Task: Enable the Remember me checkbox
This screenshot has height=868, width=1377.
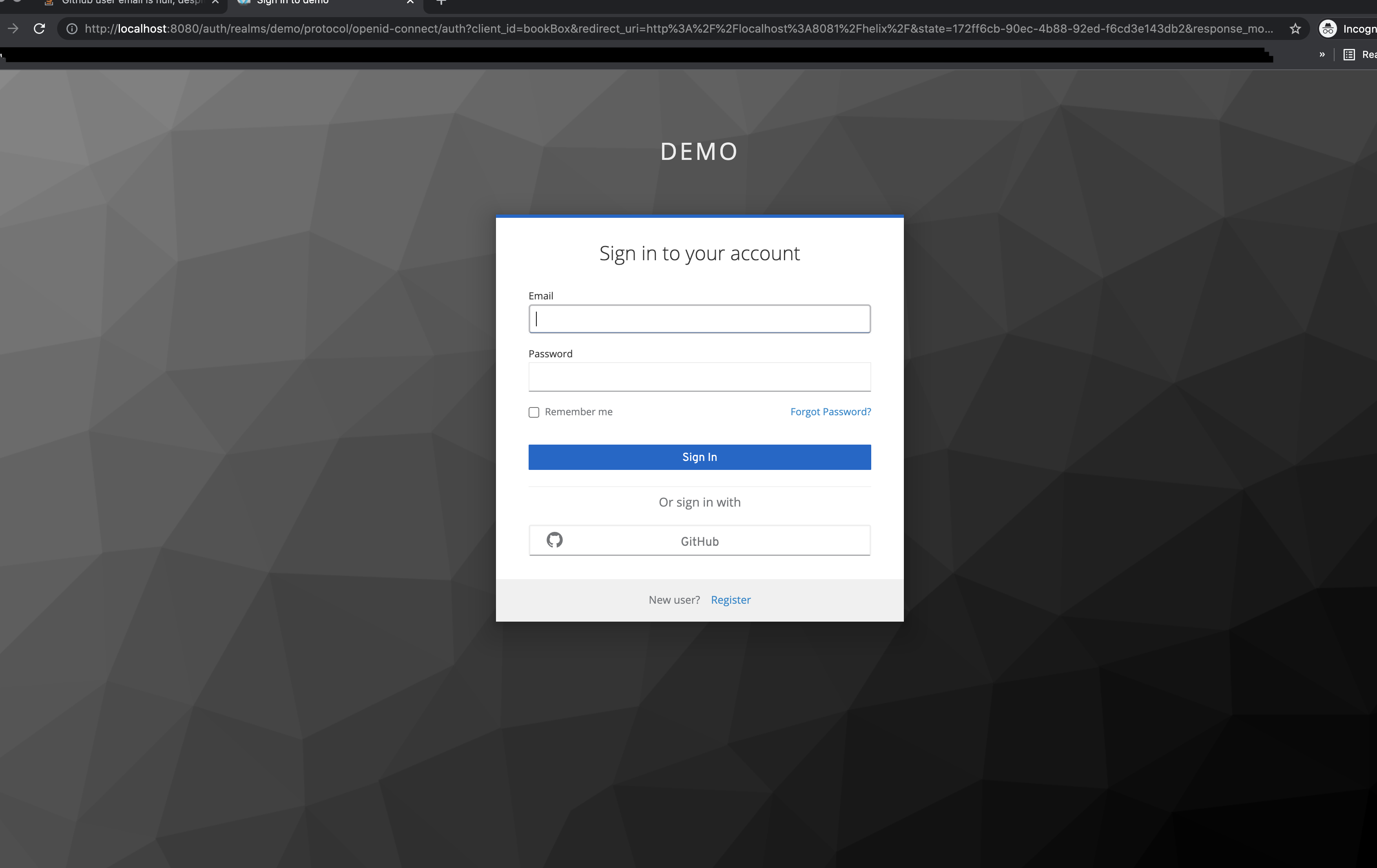Action: click(x=534, y=412)
